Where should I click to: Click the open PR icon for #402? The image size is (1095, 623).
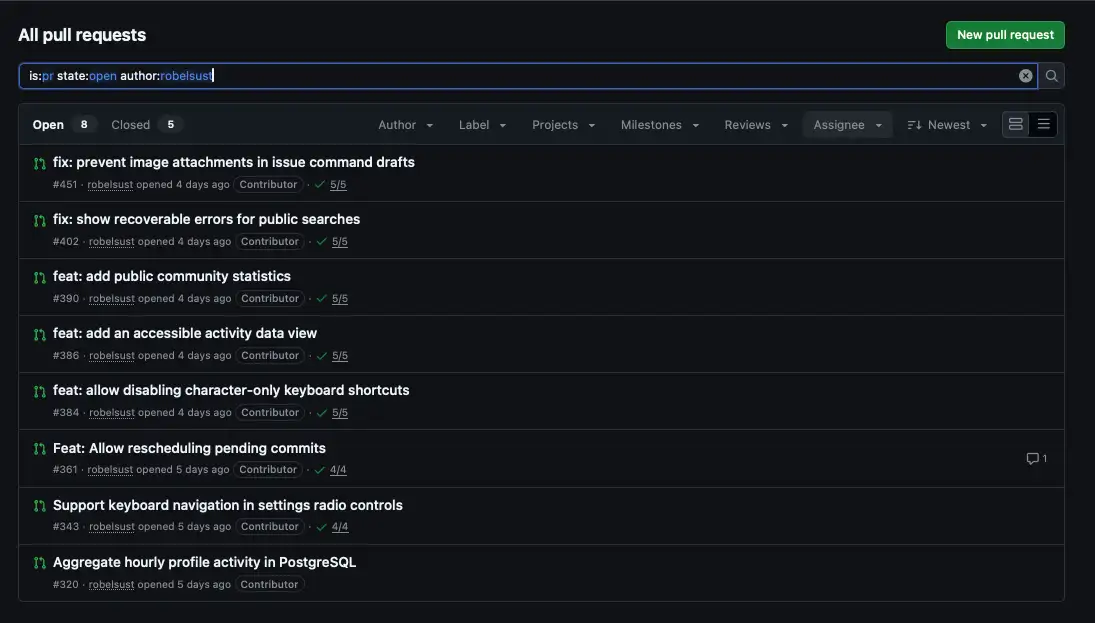tap(40, 221)
